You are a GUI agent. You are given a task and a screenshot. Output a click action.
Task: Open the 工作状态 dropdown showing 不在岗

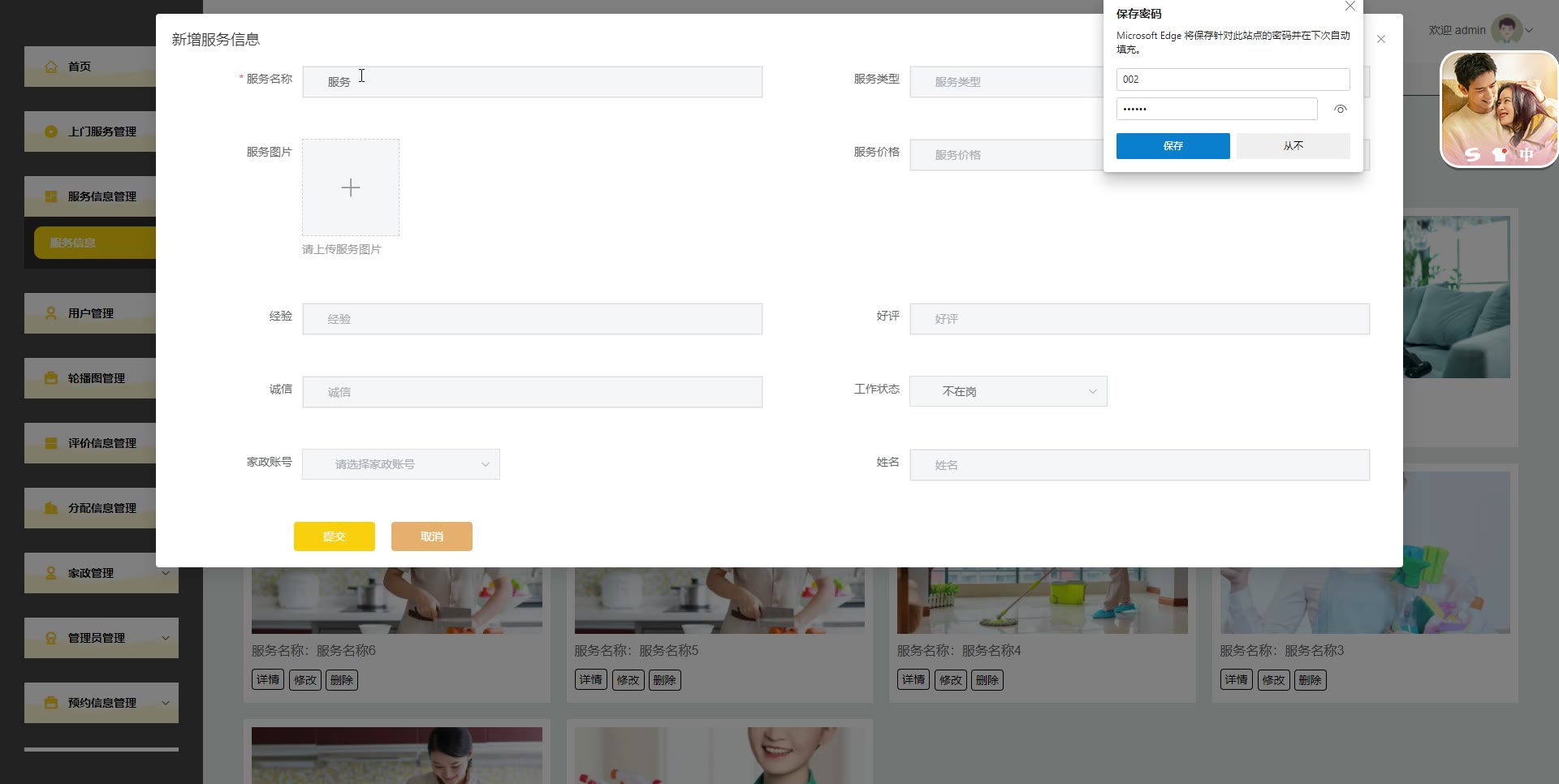(x=1008, y=391)
